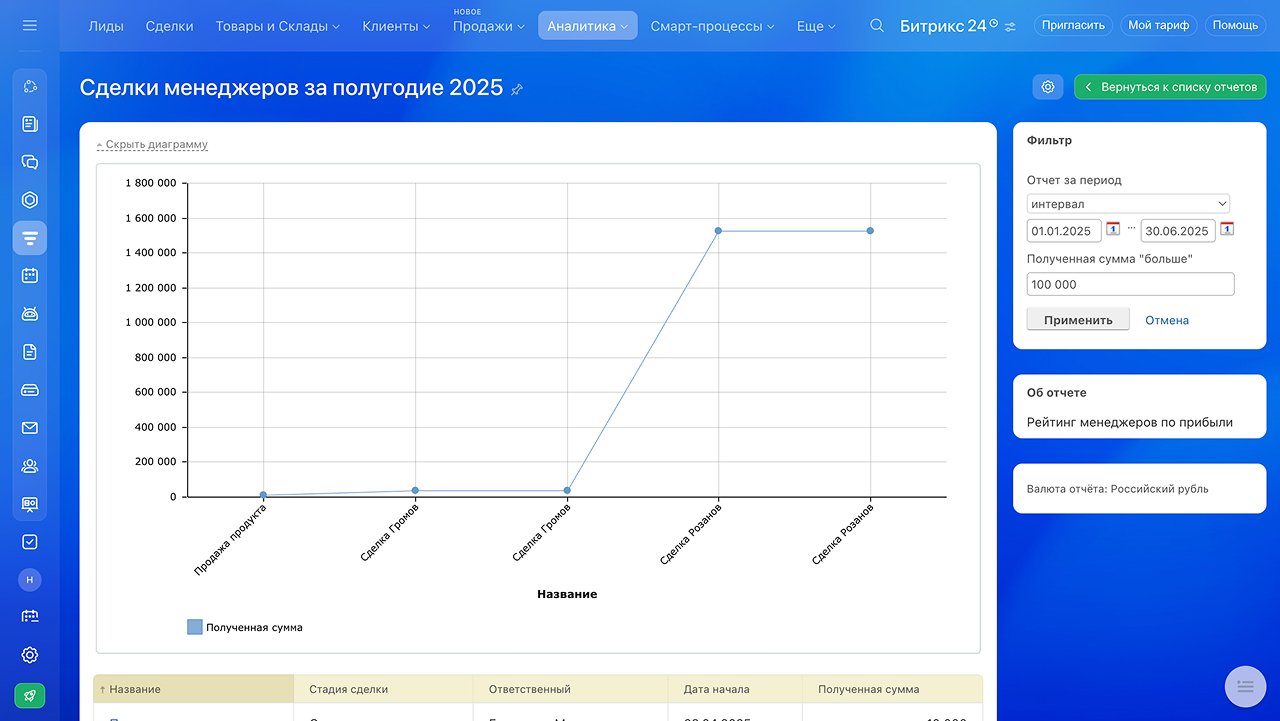Open the booking schedule icon in sidebar
The height and width of the screenshot is (721, 1280).
pos(30,617)
